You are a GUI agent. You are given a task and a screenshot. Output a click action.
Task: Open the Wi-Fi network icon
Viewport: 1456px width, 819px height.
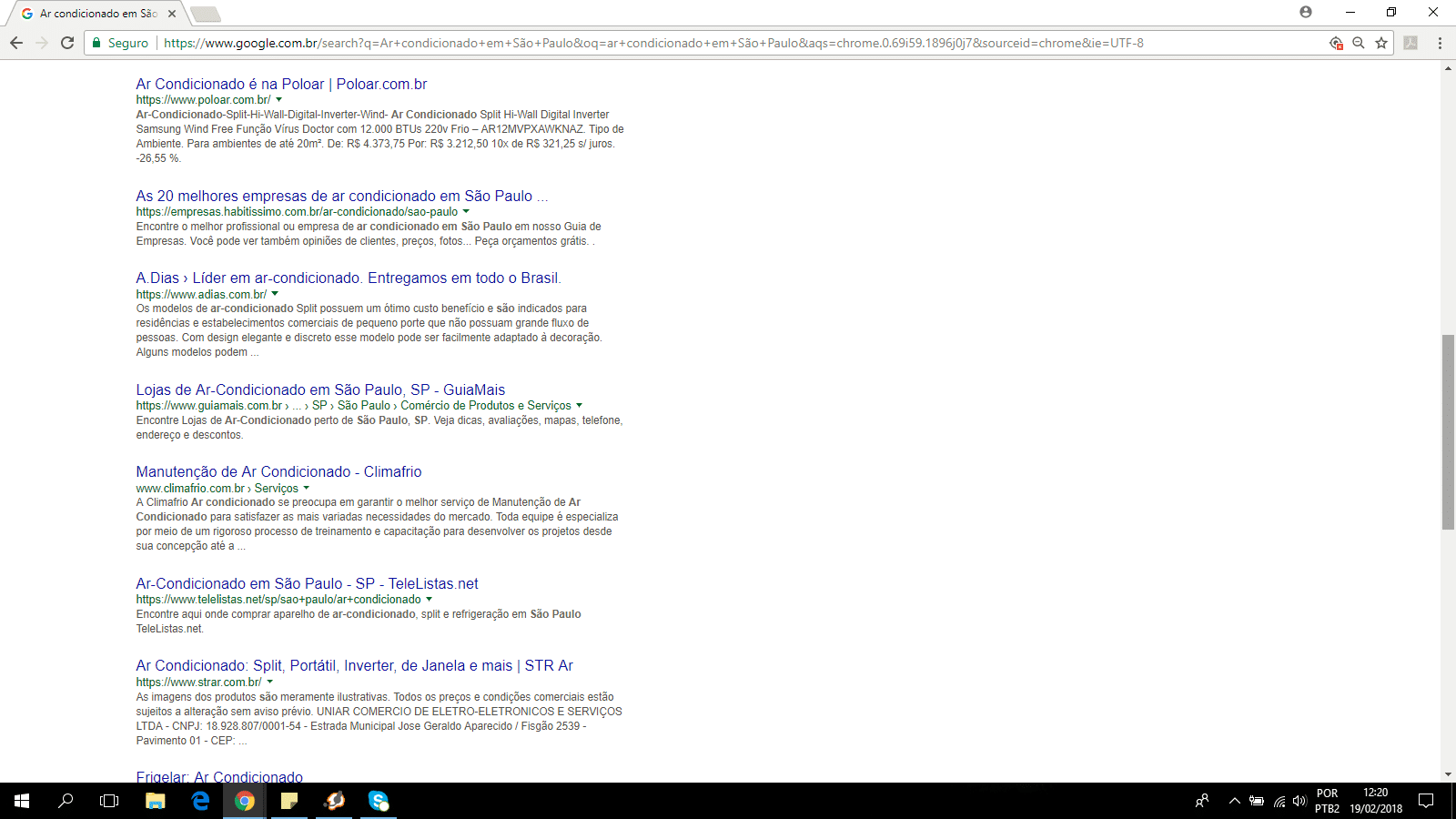(x=1279, y=801)
